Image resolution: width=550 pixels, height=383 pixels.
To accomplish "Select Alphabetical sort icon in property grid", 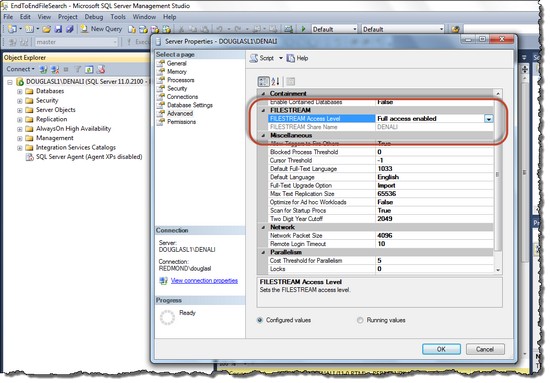I will tap(275, 81).
